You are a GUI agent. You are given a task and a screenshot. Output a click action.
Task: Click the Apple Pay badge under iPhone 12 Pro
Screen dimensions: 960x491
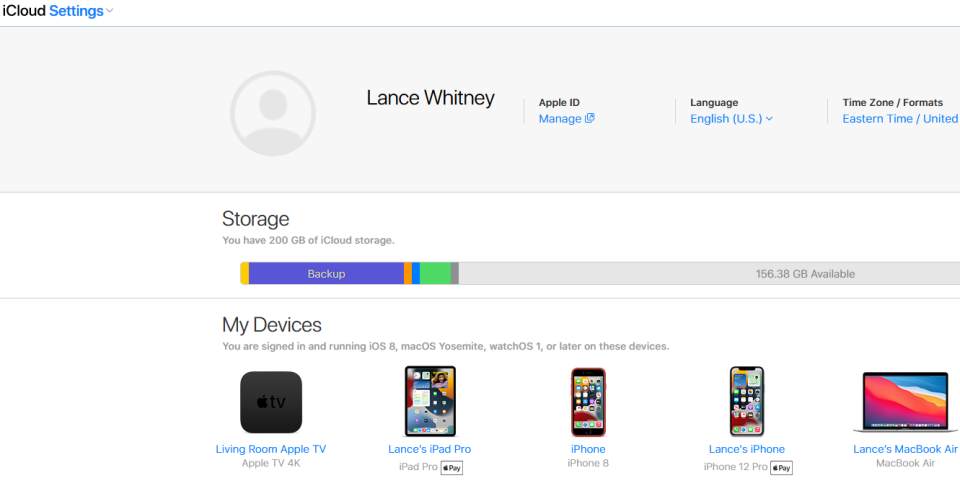(x=781, y=468)
